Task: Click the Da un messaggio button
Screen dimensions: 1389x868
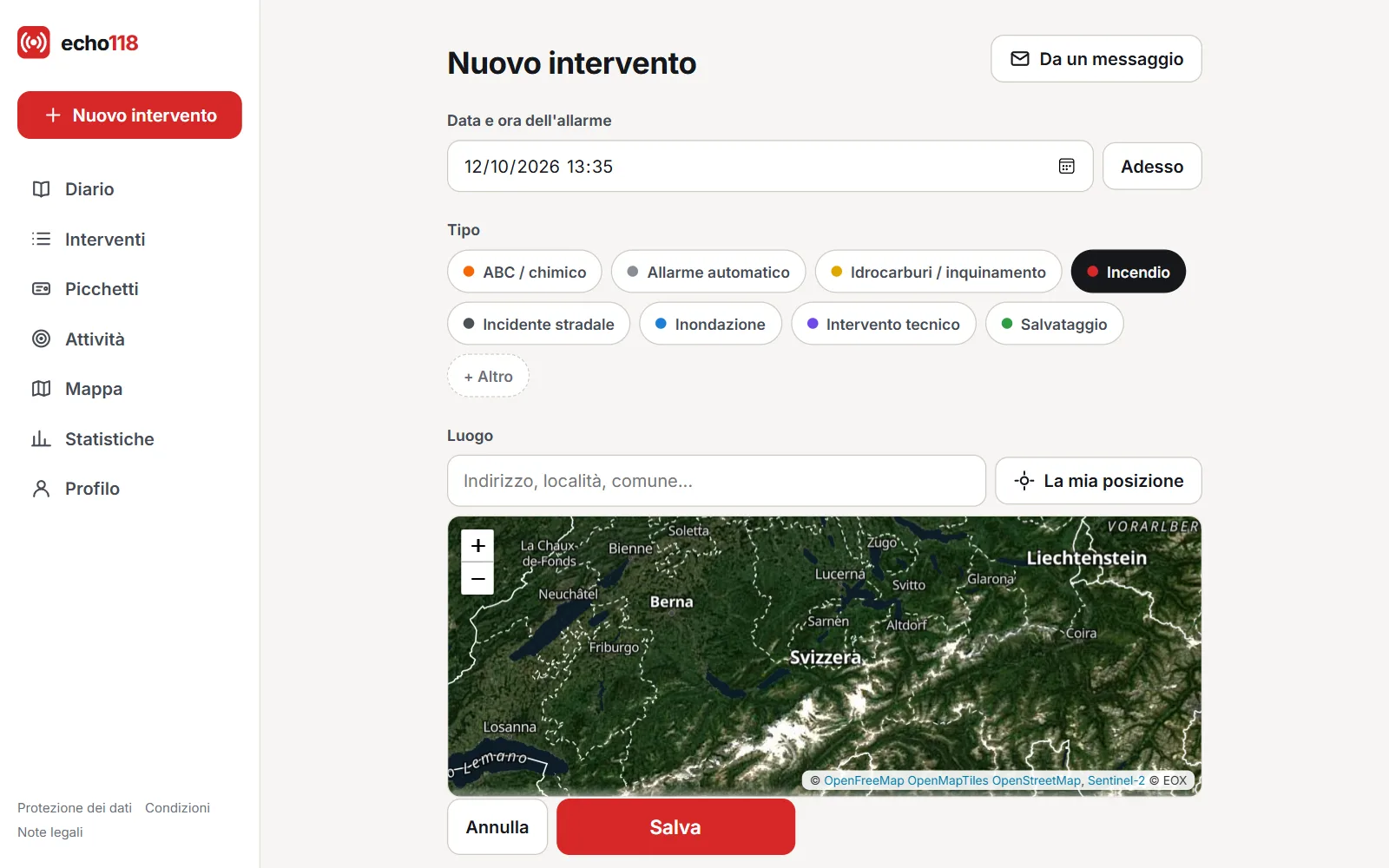Action: pyautogui.click(x=1096, y=59)
